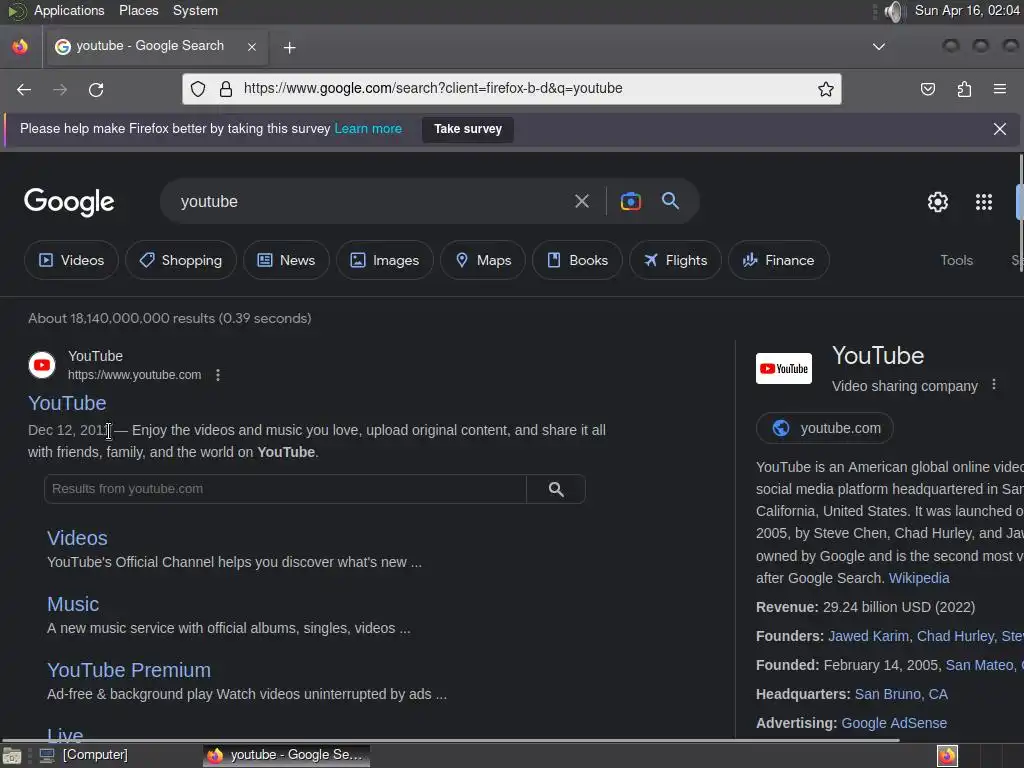
Task: Filter results by Books
Action: click(577, 260)
